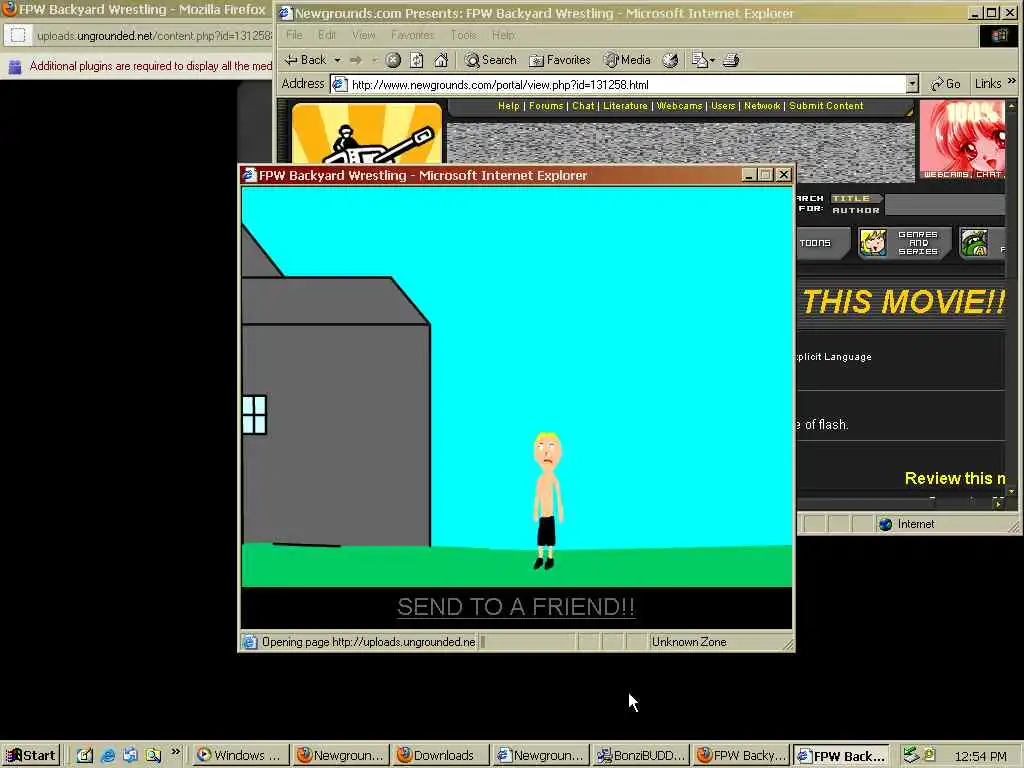Open the Back button history dropdown arrow

tap(337, 60)
